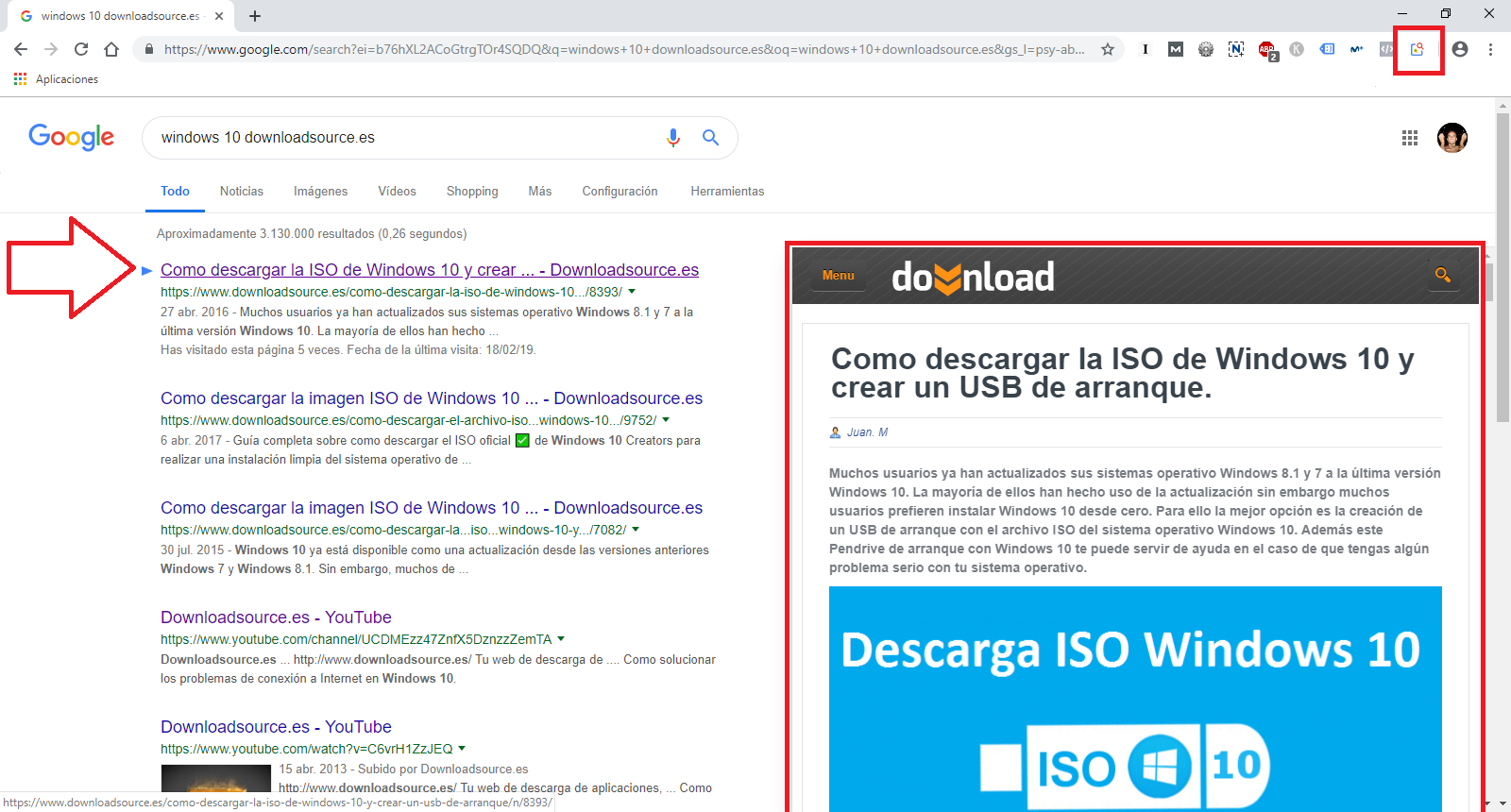1511x812 pixels.
Task: Expand options arrow next to the .../7082/ URL
Action: tap(636, 530)
